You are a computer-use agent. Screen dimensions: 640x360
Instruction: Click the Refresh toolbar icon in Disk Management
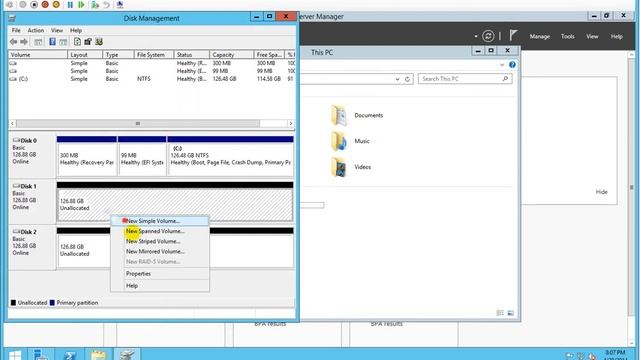coord(77,42)
